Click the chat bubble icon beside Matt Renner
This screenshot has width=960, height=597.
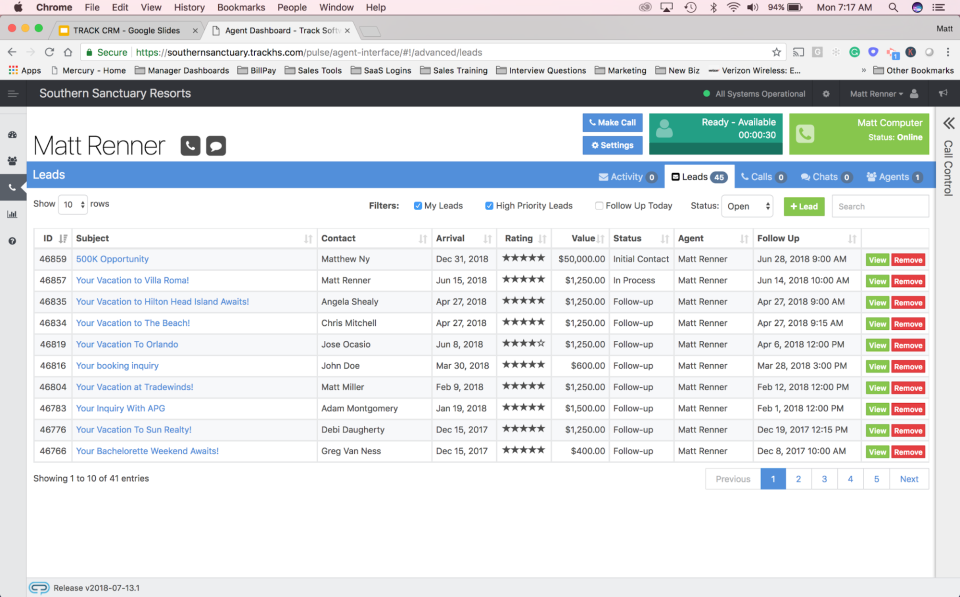tap(214, 145)
